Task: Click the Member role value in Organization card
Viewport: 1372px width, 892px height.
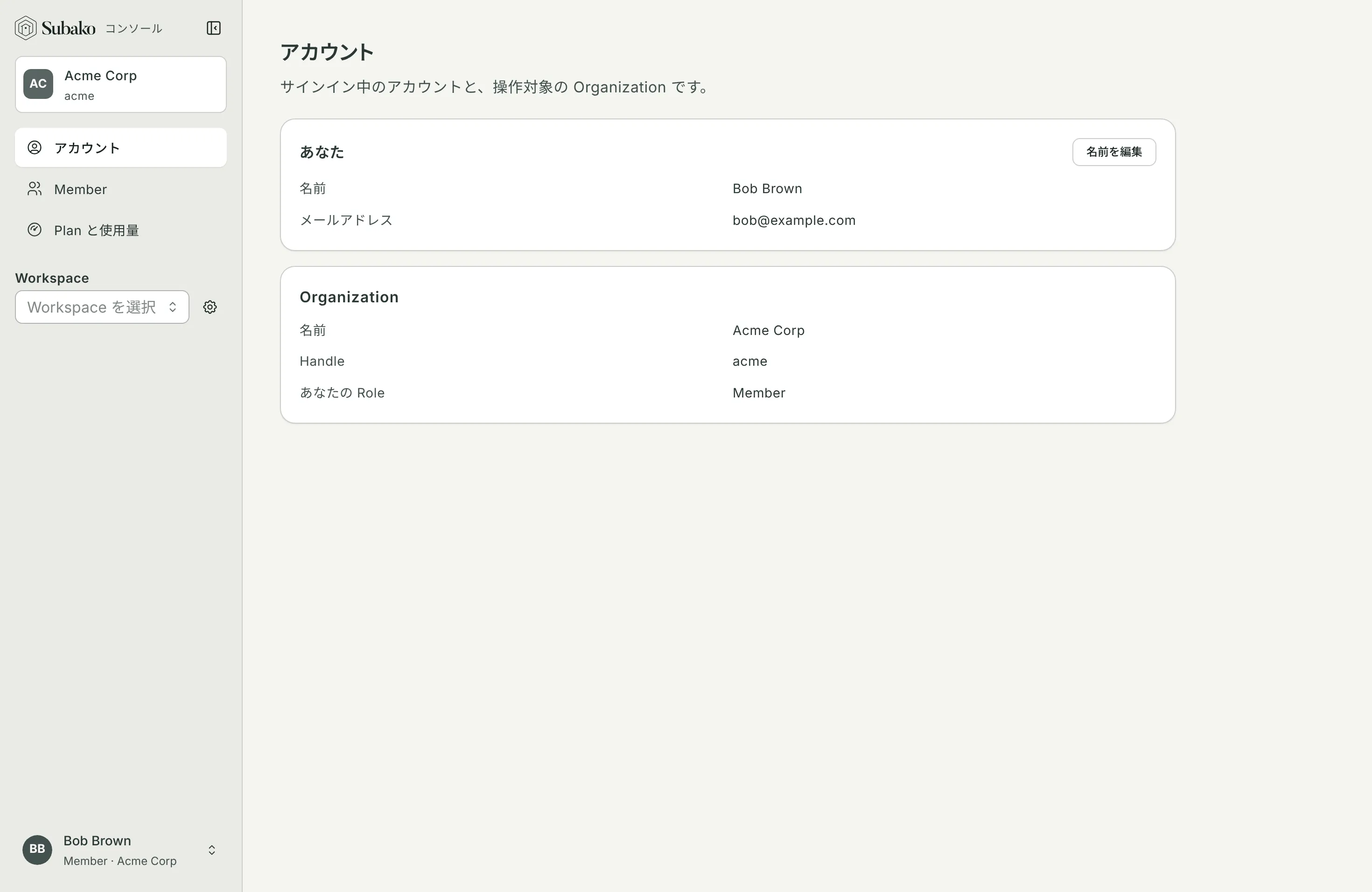Action: click(759, 393)
